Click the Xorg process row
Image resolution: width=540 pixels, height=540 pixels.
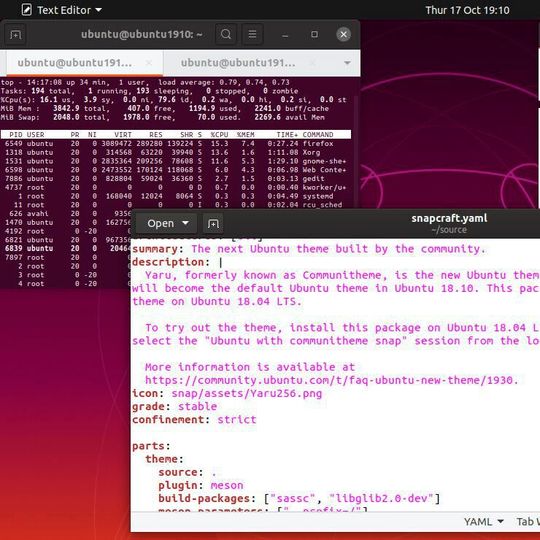click(176, 152)
